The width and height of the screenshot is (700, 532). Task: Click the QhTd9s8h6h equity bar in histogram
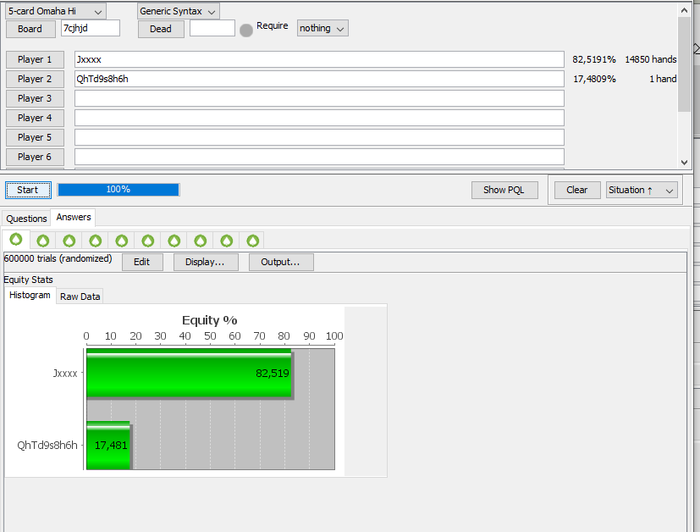[x=108, y=445]
